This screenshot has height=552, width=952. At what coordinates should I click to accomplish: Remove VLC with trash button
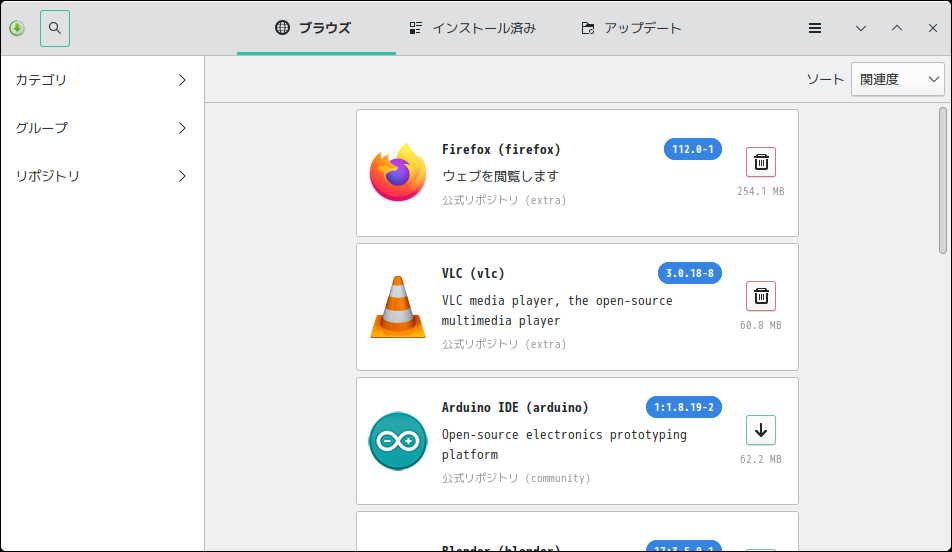(x=761, y=296)
